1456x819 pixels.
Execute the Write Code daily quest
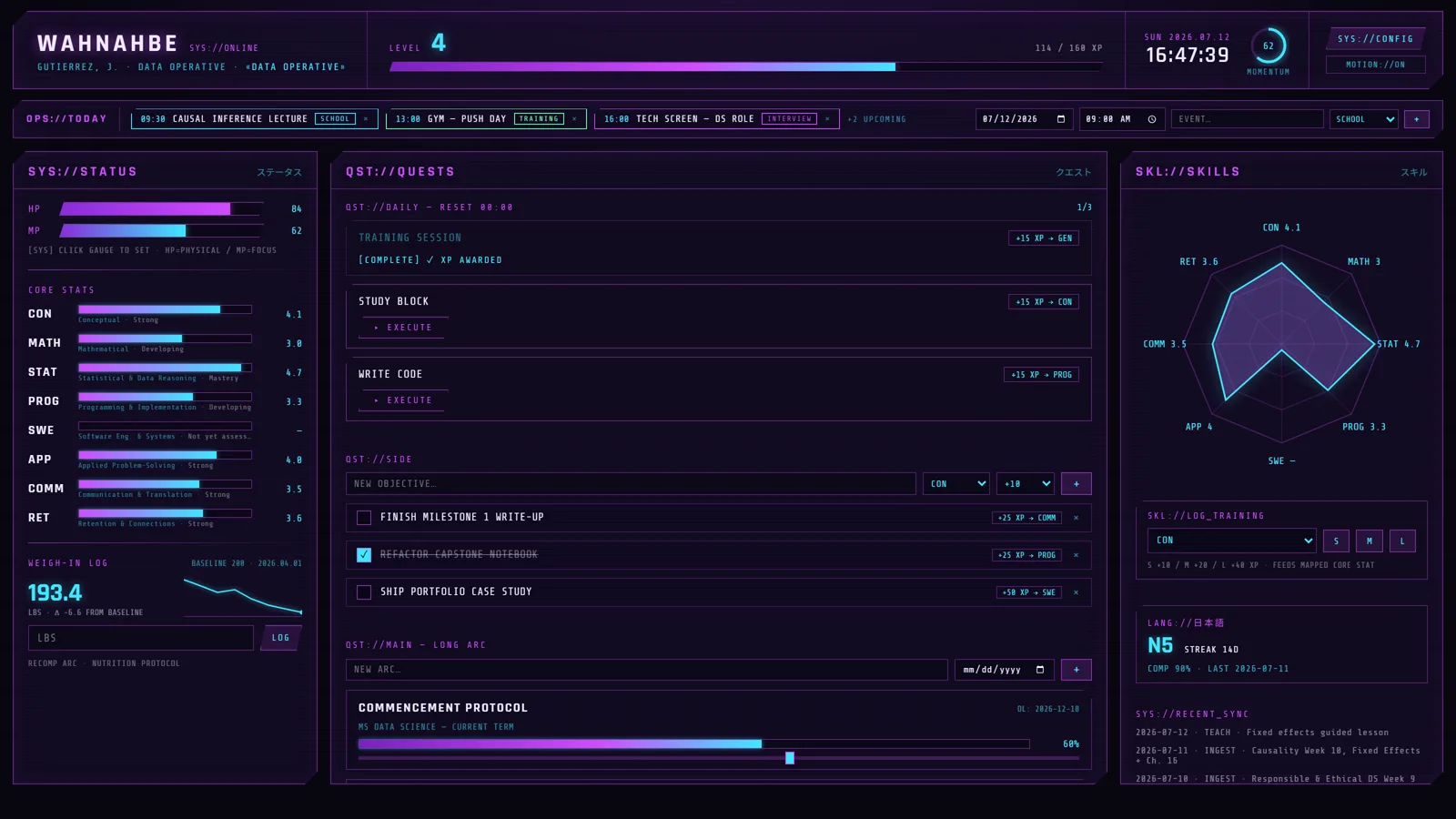click(x=402, y=400)
